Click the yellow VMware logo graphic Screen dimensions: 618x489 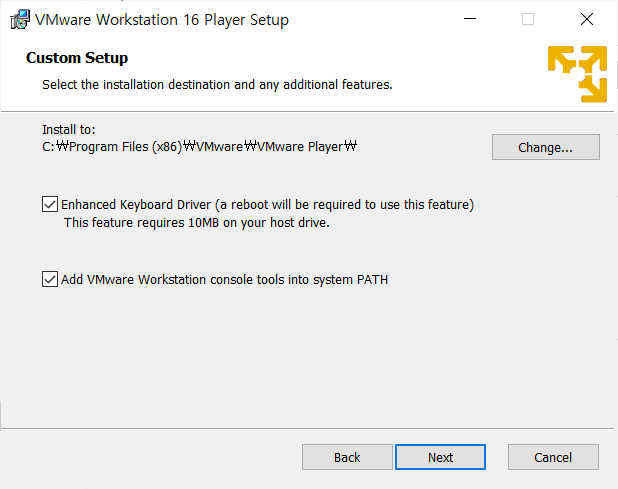click(577, 74)
